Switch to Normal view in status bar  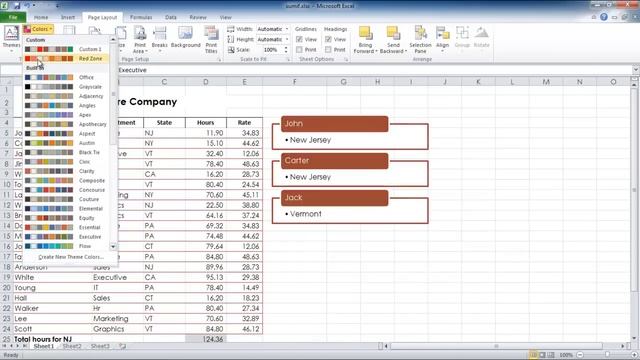tap(533, 355)
